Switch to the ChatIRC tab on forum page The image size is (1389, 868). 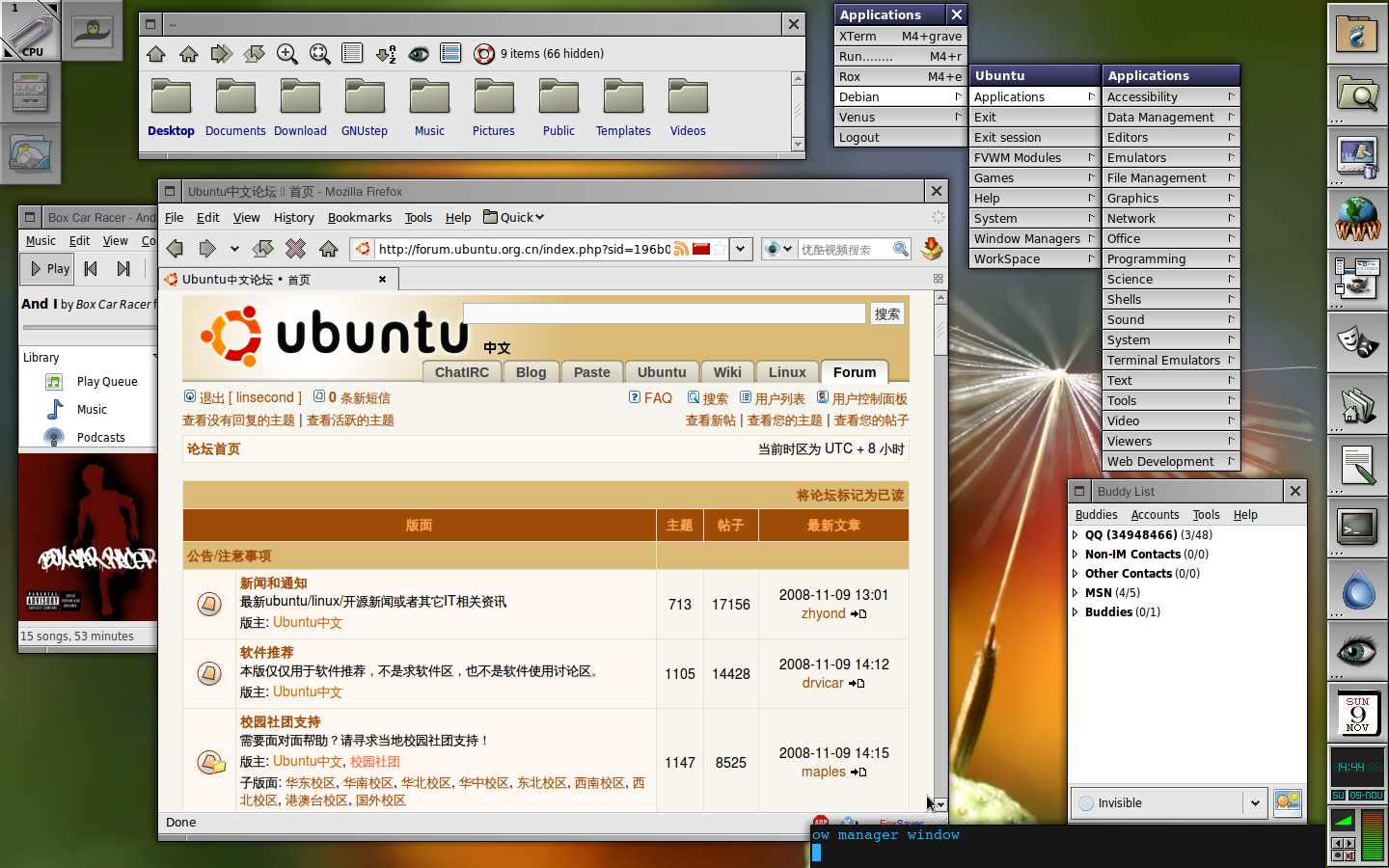462,372
